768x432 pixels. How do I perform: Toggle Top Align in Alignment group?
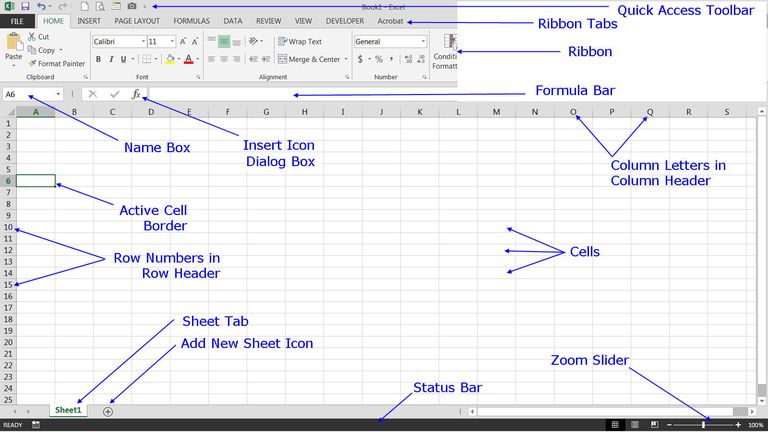212,41
